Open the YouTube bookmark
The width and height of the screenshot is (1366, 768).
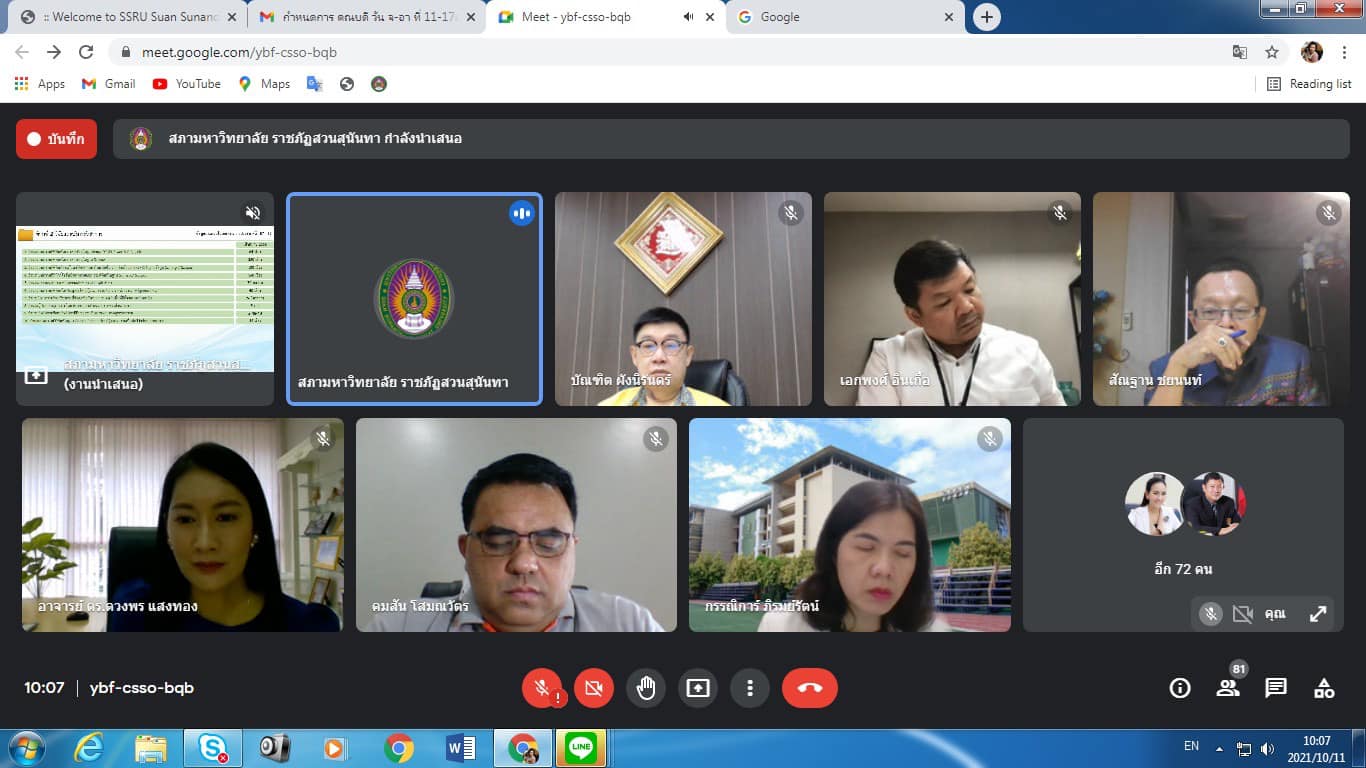point(187,84)
